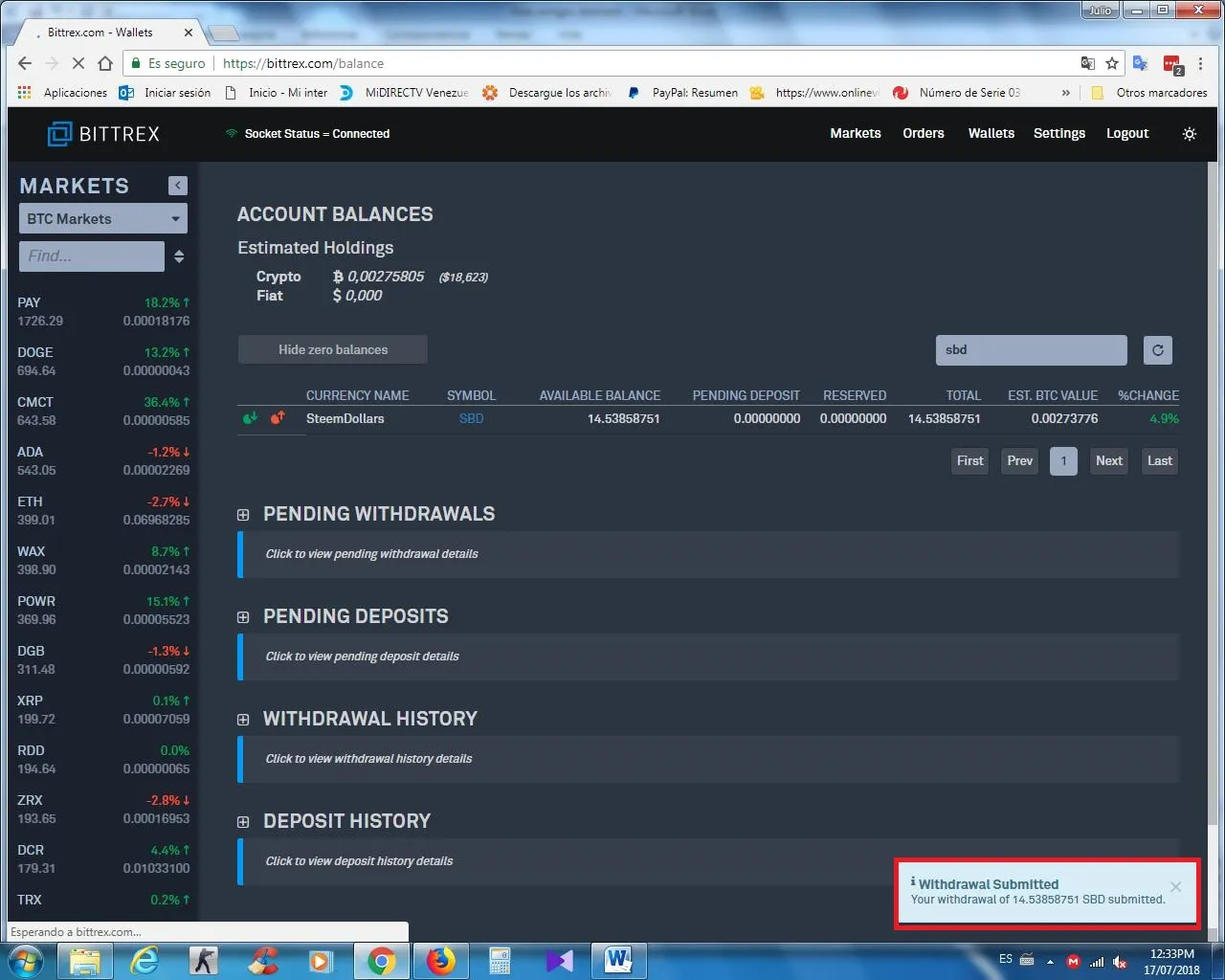Click the translate page icon in address bar
This screenshot has height=980, width=1225.
(1088, 63)
